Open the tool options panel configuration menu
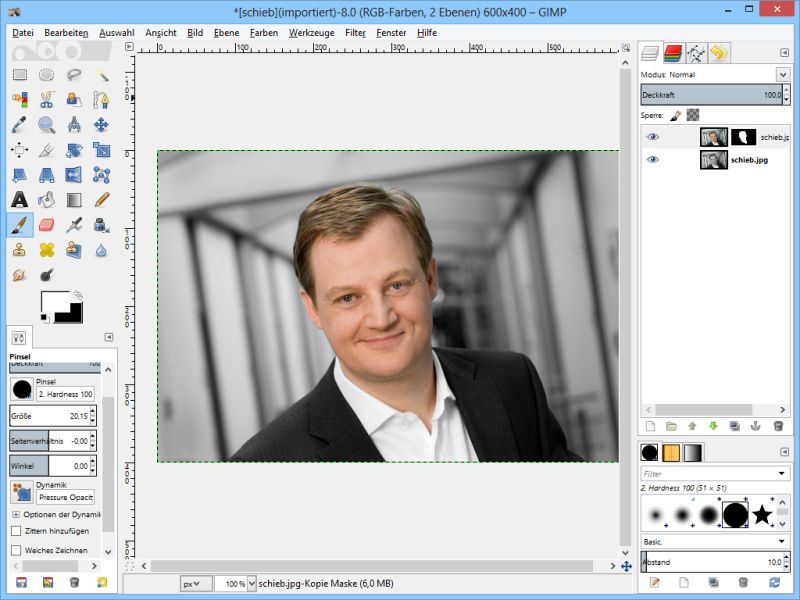Screen dimensions: 800x600 click(109, 337)
